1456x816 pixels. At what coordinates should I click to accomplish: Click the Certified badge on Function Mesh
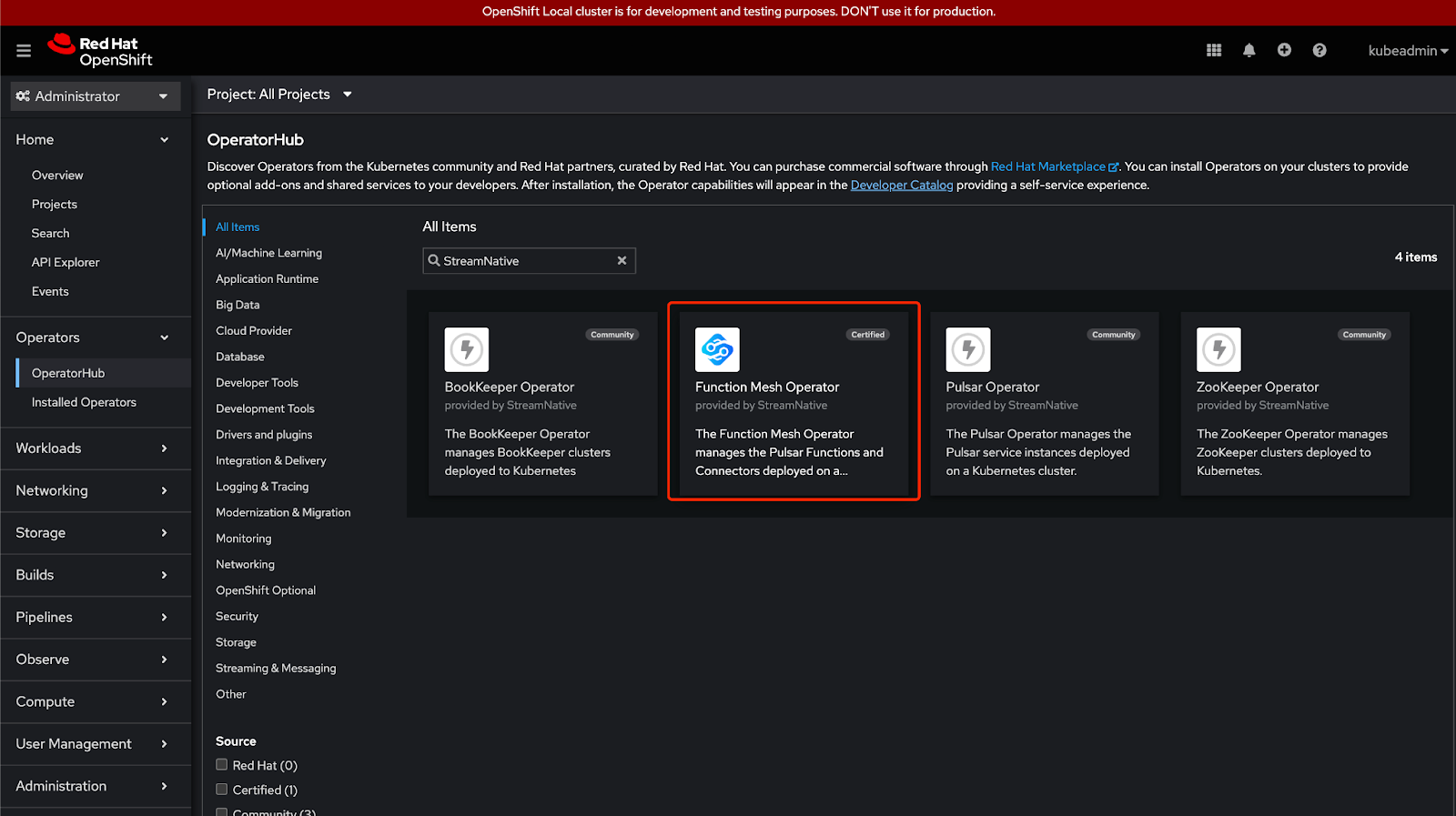[867, 335]
